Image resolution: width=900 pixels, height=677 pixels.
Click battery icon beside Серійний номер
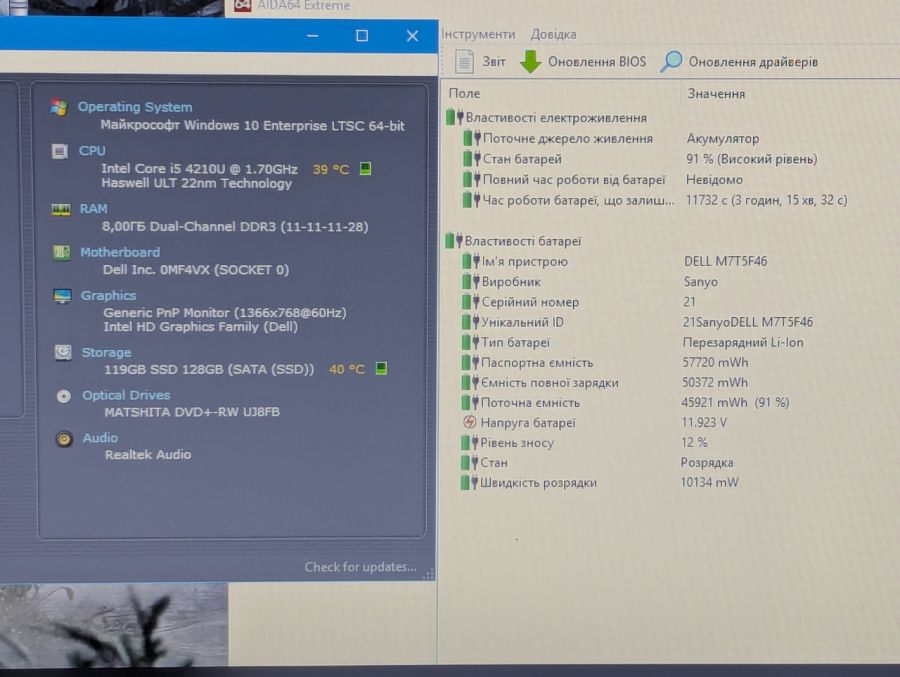point(471,302)
